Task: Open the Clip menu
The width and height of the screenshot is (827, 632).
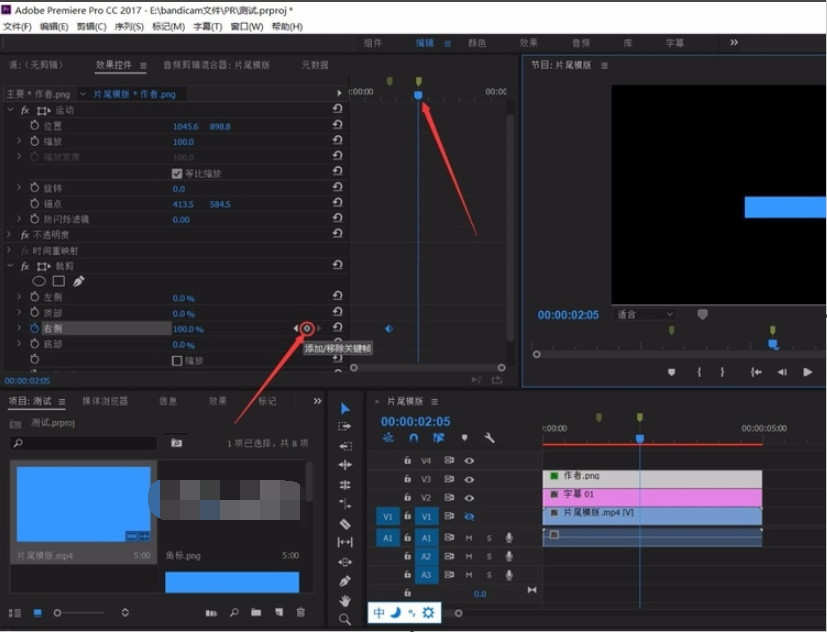Action: [x=91, y=26]
